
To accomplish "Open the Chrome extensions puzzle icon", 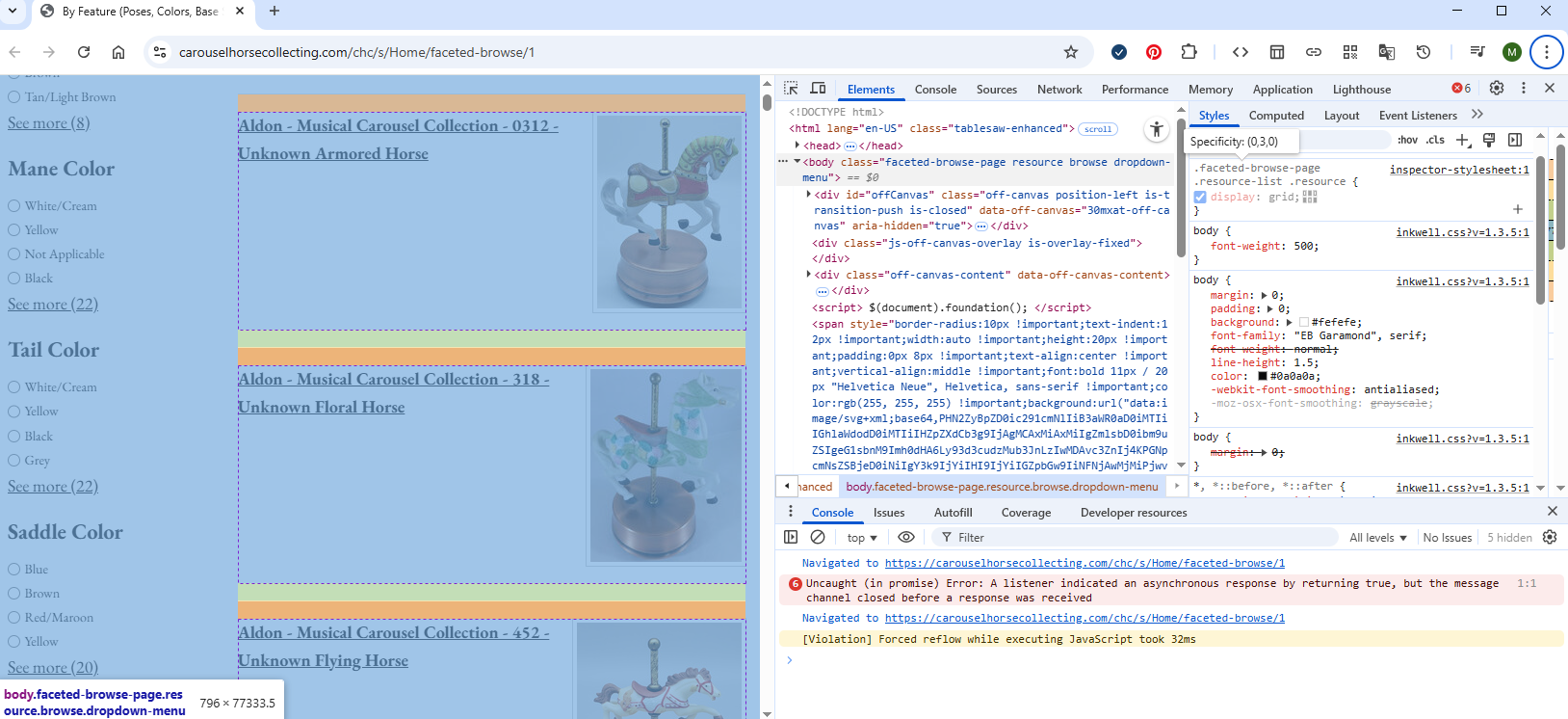I will point(1189,52).
